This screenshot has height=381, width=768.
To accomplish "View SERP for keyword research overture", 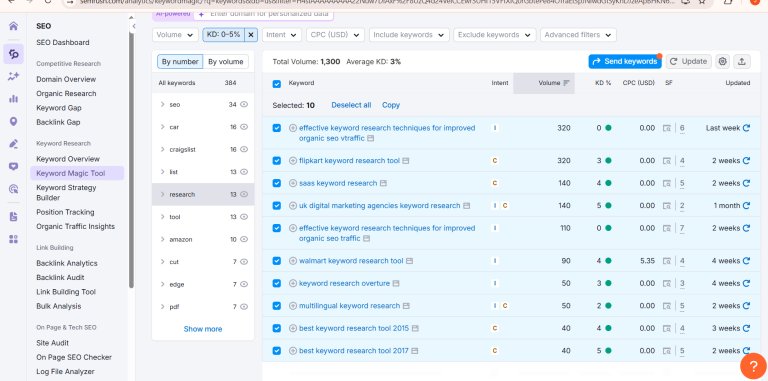I will tap(667, 284).
